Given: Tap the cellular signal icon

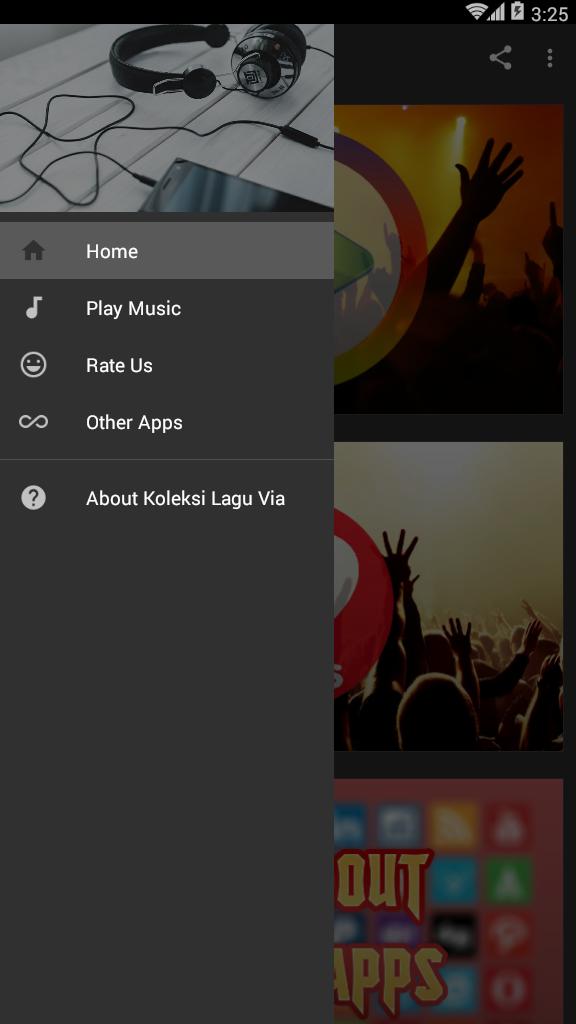Looking at the screenshot, I should point(497,12).
